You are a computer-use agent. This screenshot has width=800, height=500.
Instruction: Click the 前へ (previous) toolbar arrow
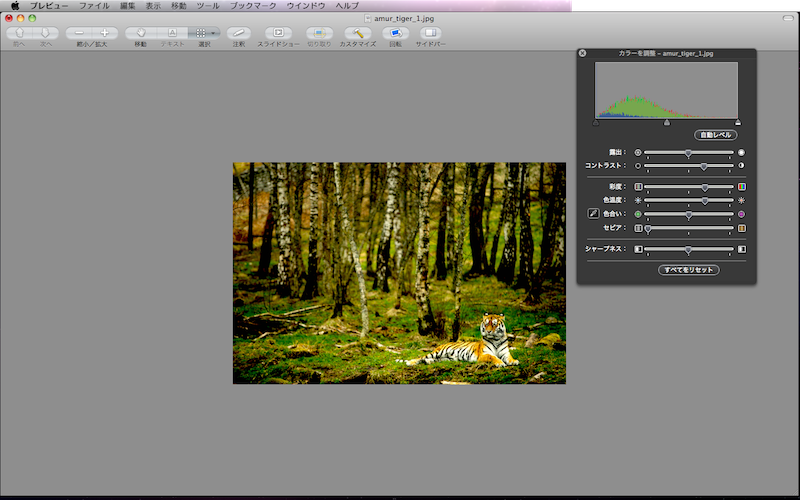(19, 33)
